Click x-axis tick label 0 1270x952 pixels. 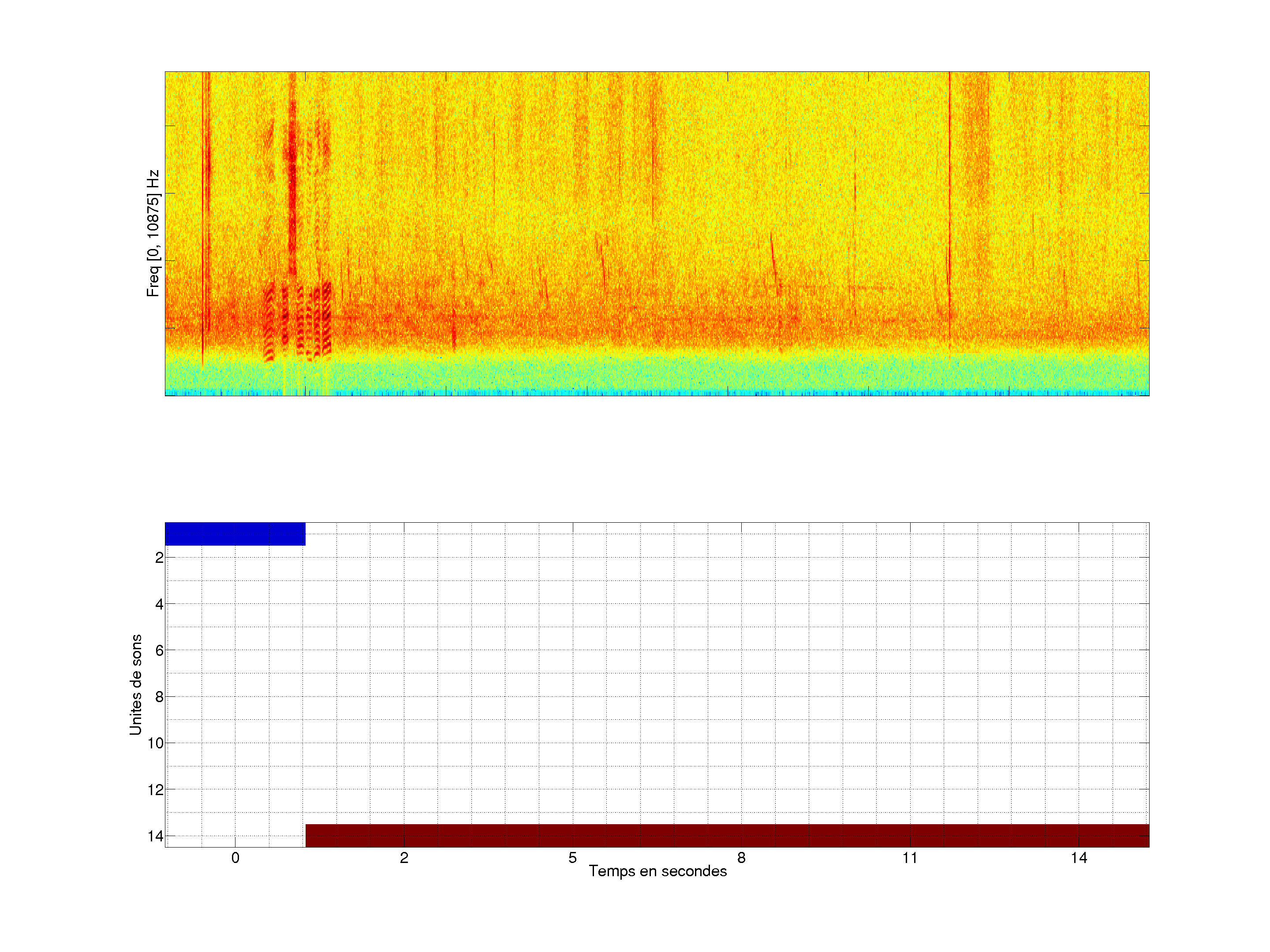[235, 858]
